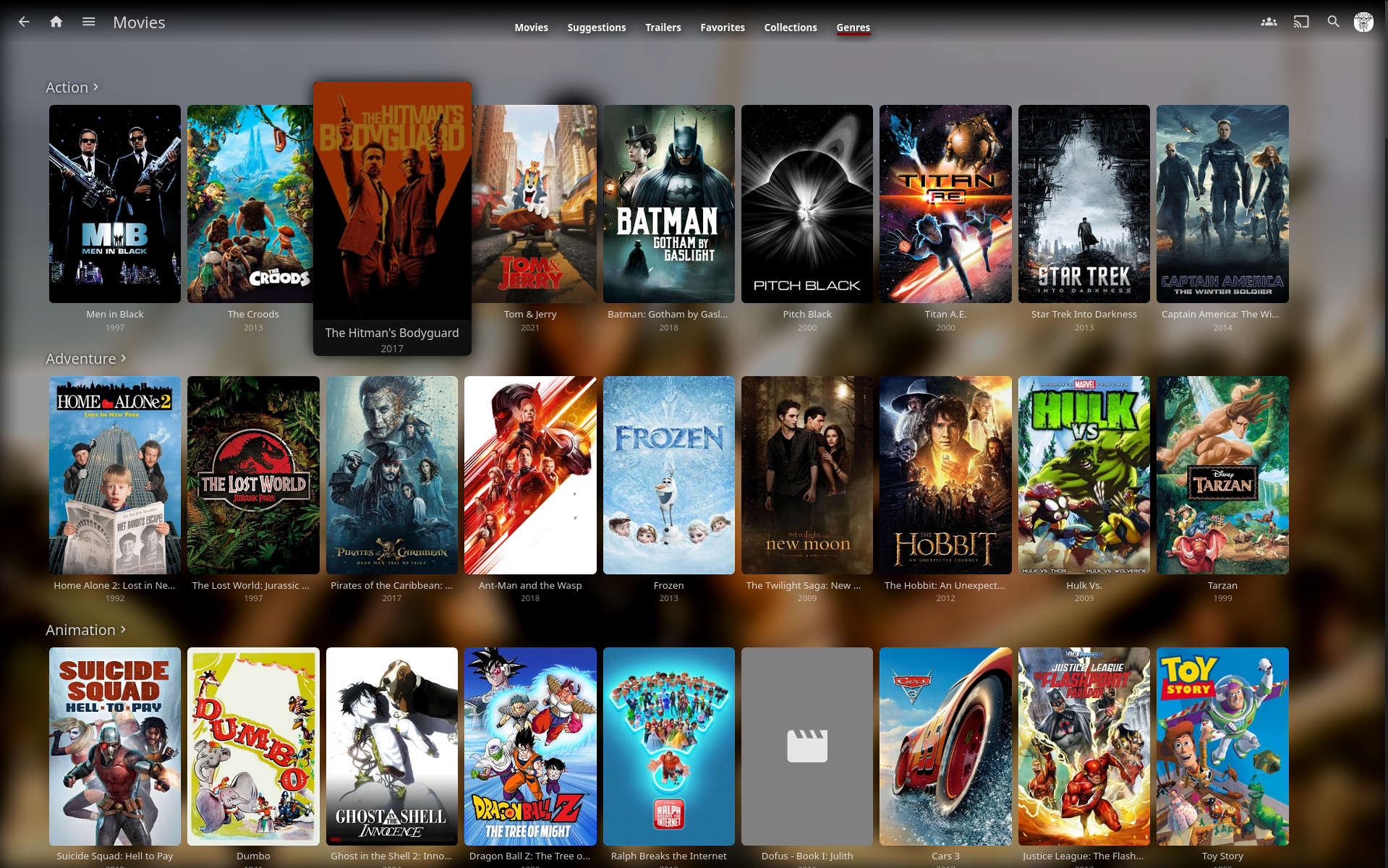Open Tarzan poster

click(1222, 475)
